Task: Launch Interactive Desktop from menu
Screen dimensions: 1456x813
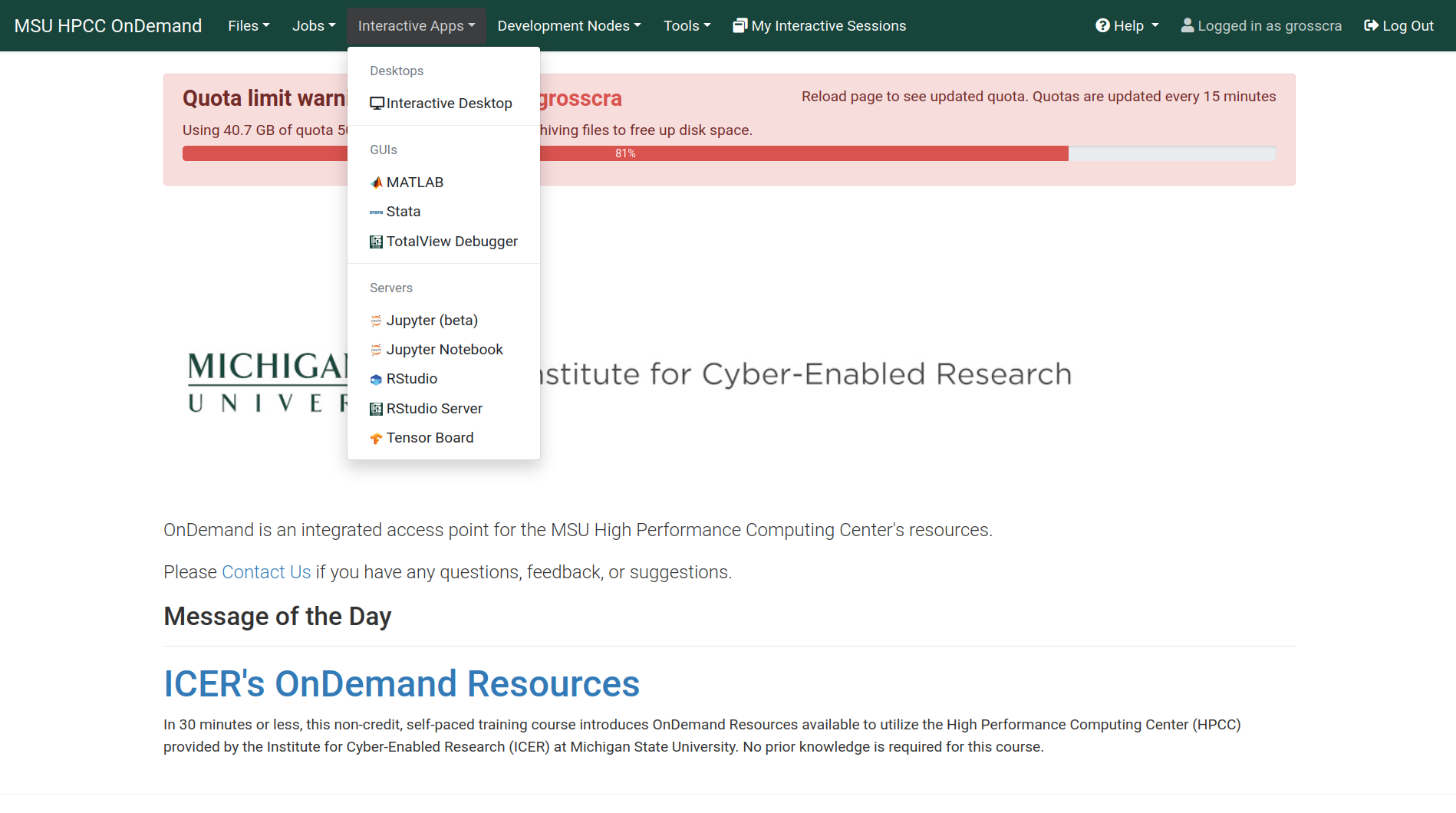Action: click(x=443, y=104)
